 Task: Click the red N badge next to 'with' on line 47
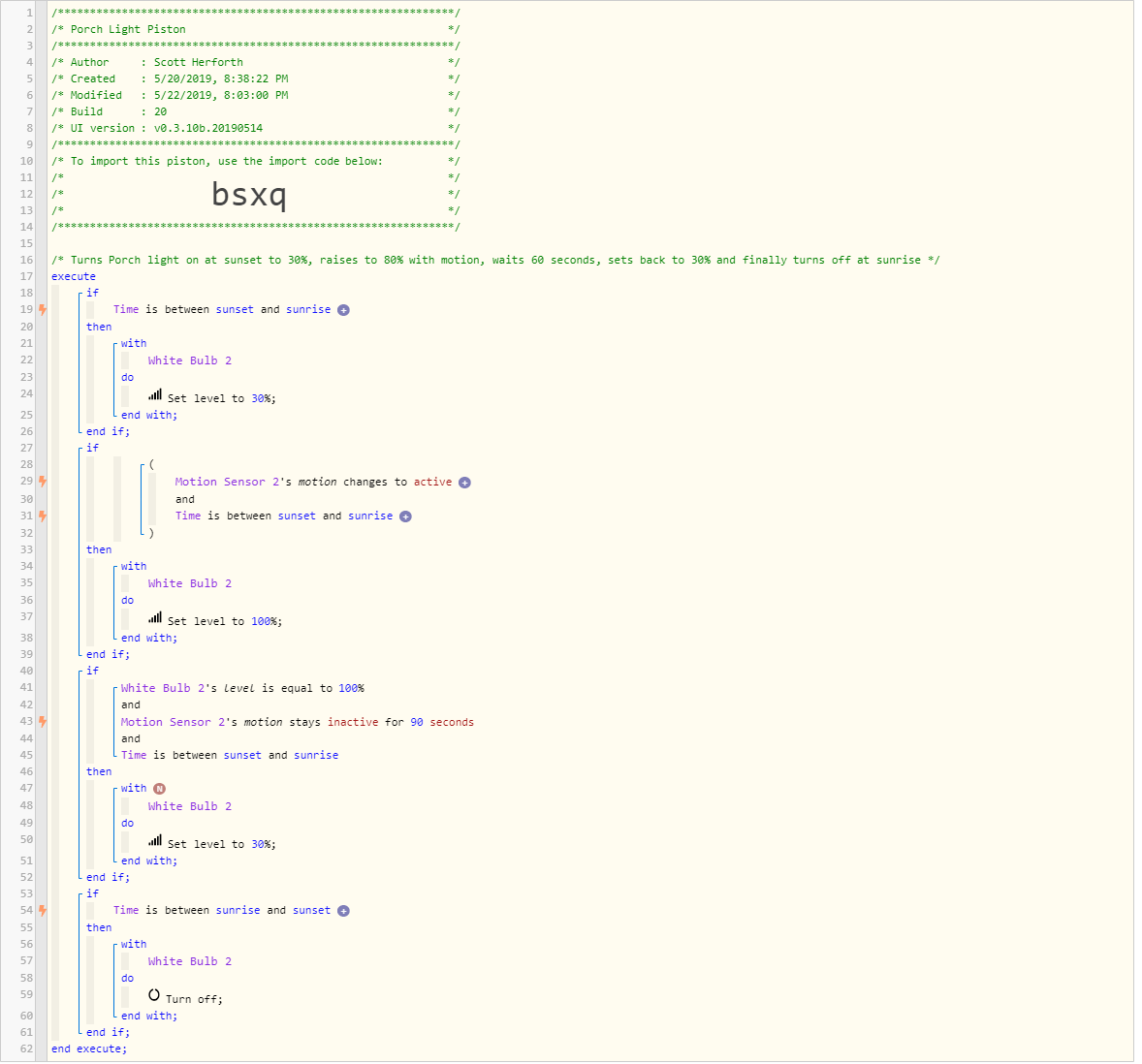pyautogui.click(x=160, y=790)
